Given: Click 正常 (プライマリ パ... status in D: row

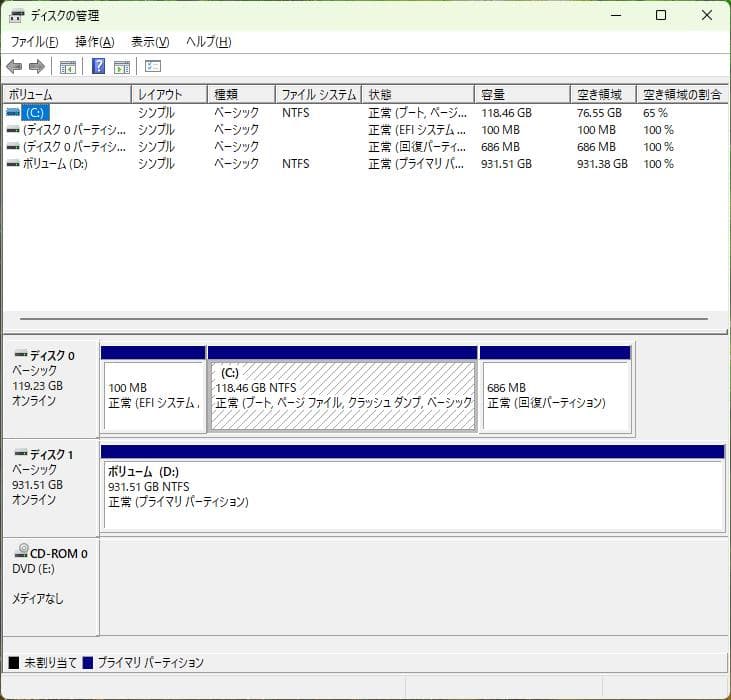Looking at the screenshot, I should (416, 164).
